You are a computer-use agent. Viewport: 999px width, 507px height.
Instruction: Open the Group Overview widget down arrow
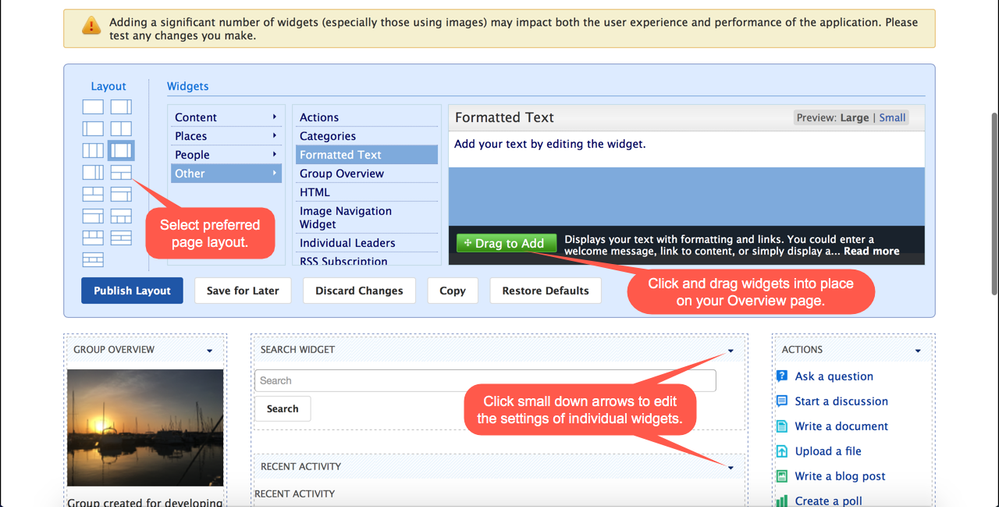209,351
